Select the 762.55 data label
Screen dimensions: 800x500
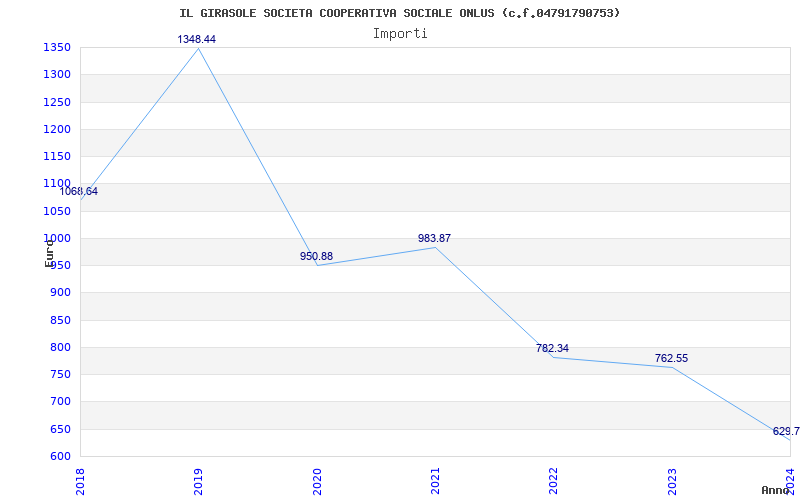point(671,359)
